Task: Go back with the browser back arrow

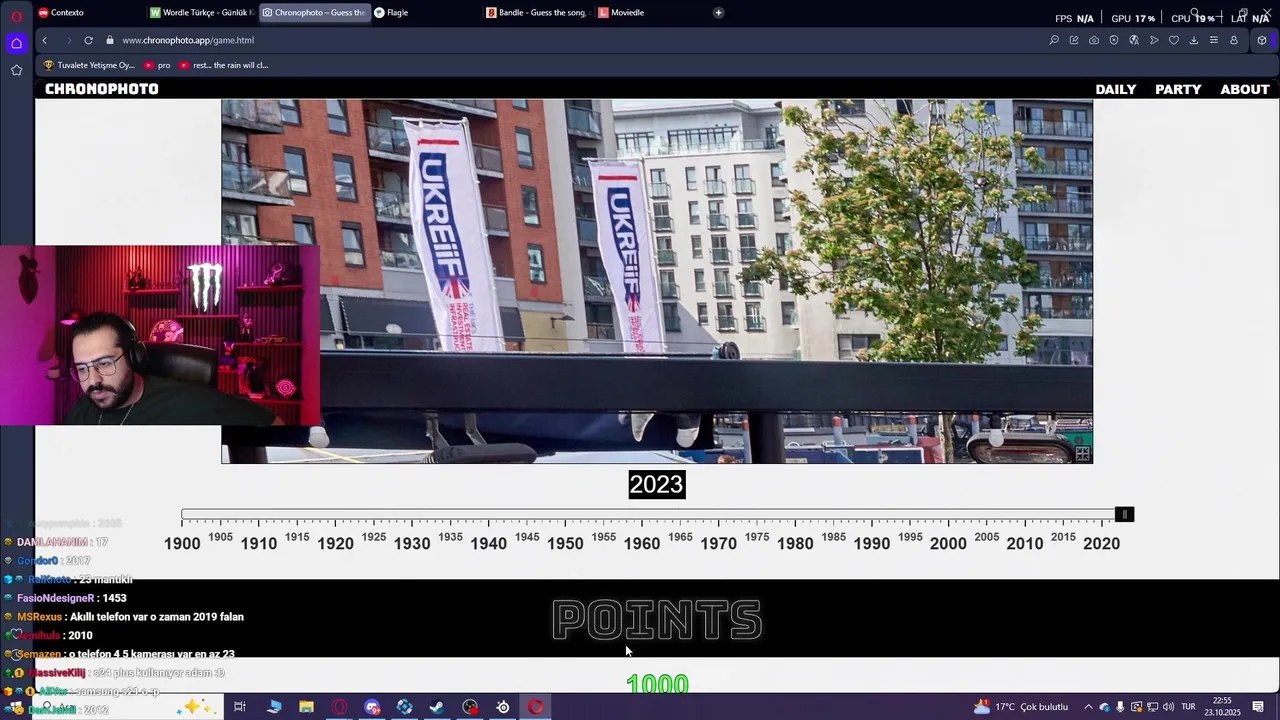Action: point(44,40)
